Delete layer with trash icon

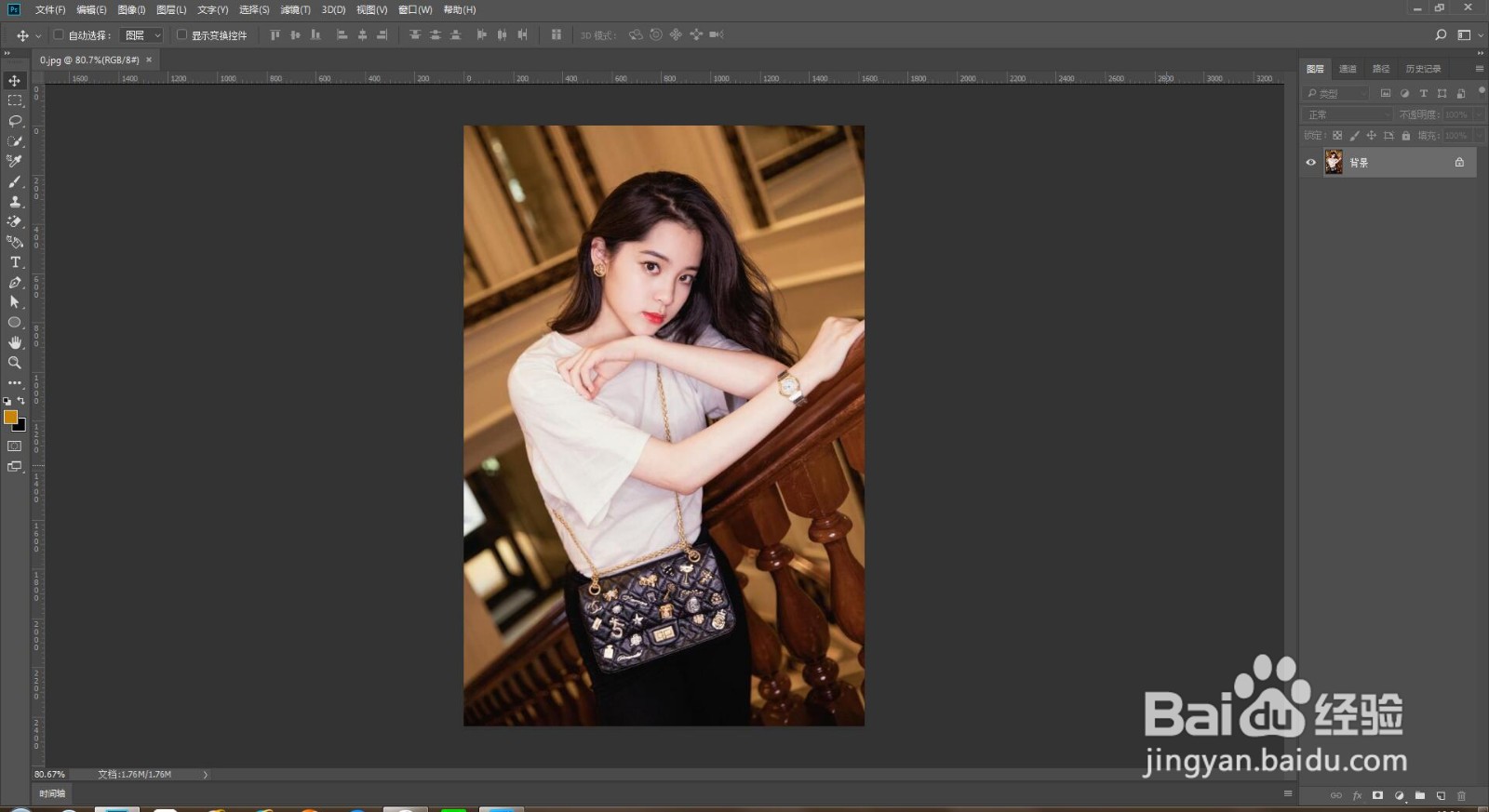(1461, 796)
